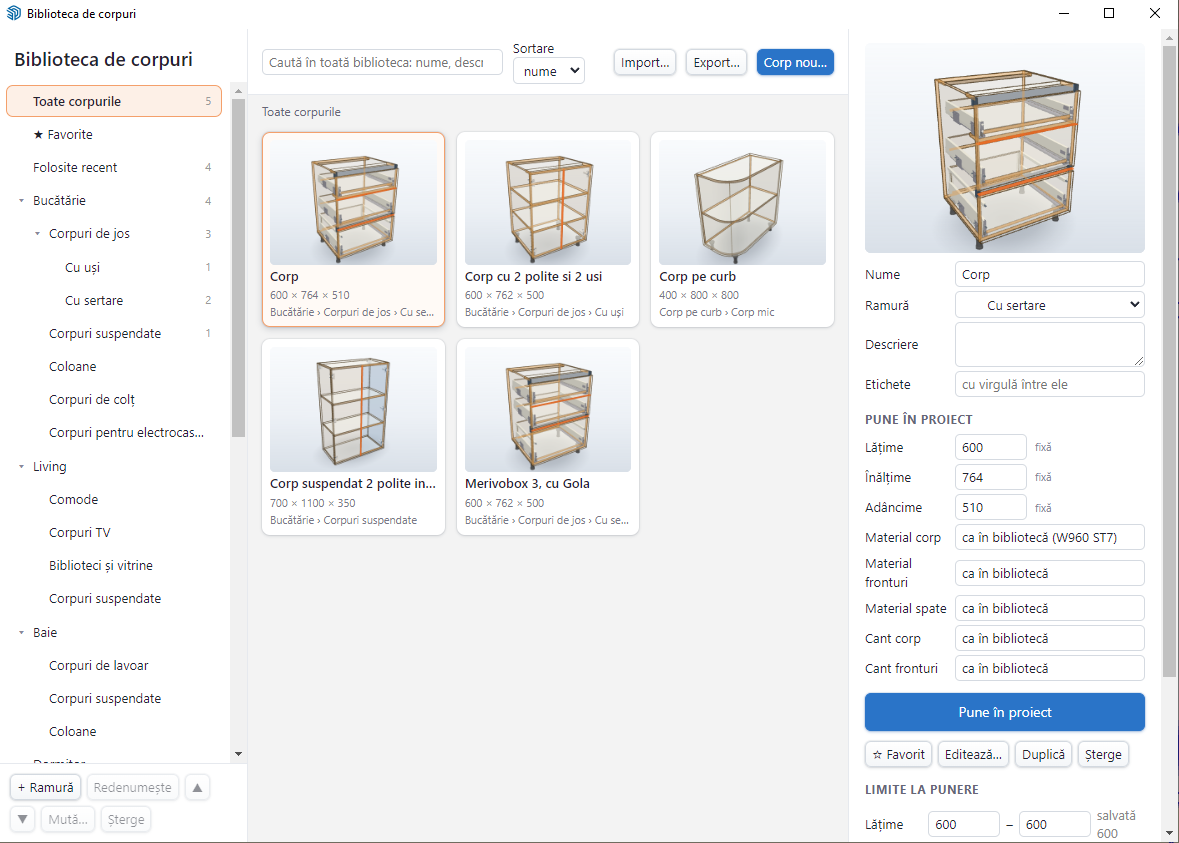
Task: Collapse the Bucătărie tree branch
Action: tap(21, 201)
